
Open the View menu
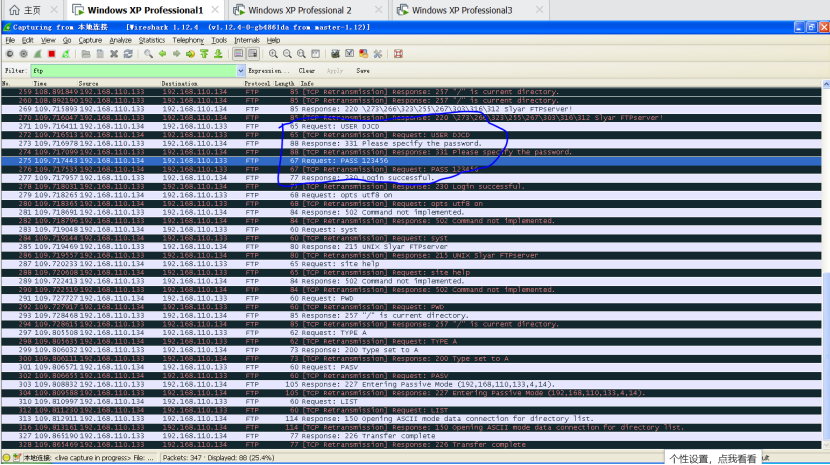pos(48,40)
